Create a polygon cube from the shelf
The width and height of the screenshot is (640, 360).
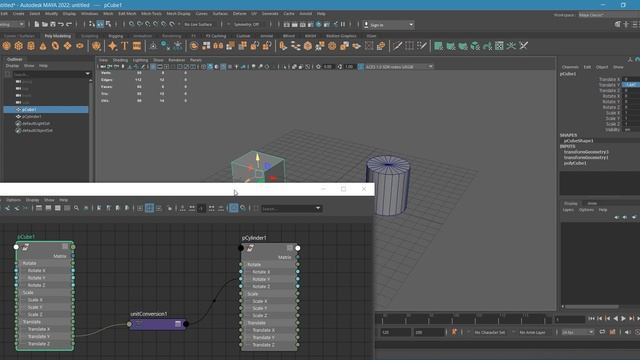click(18, 46)
